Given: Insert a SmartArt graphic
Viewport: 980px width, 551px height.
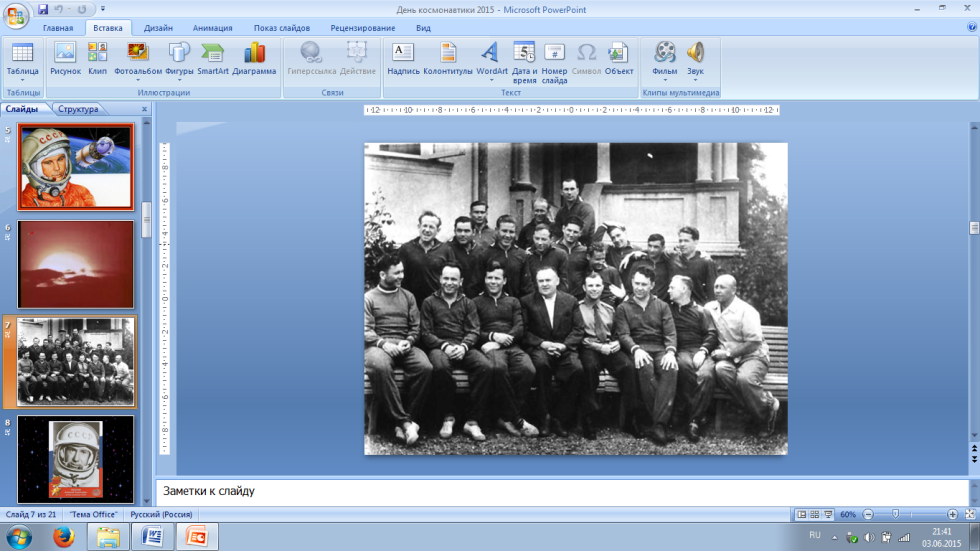Looking at the screenshot, I should click(212, 59).
